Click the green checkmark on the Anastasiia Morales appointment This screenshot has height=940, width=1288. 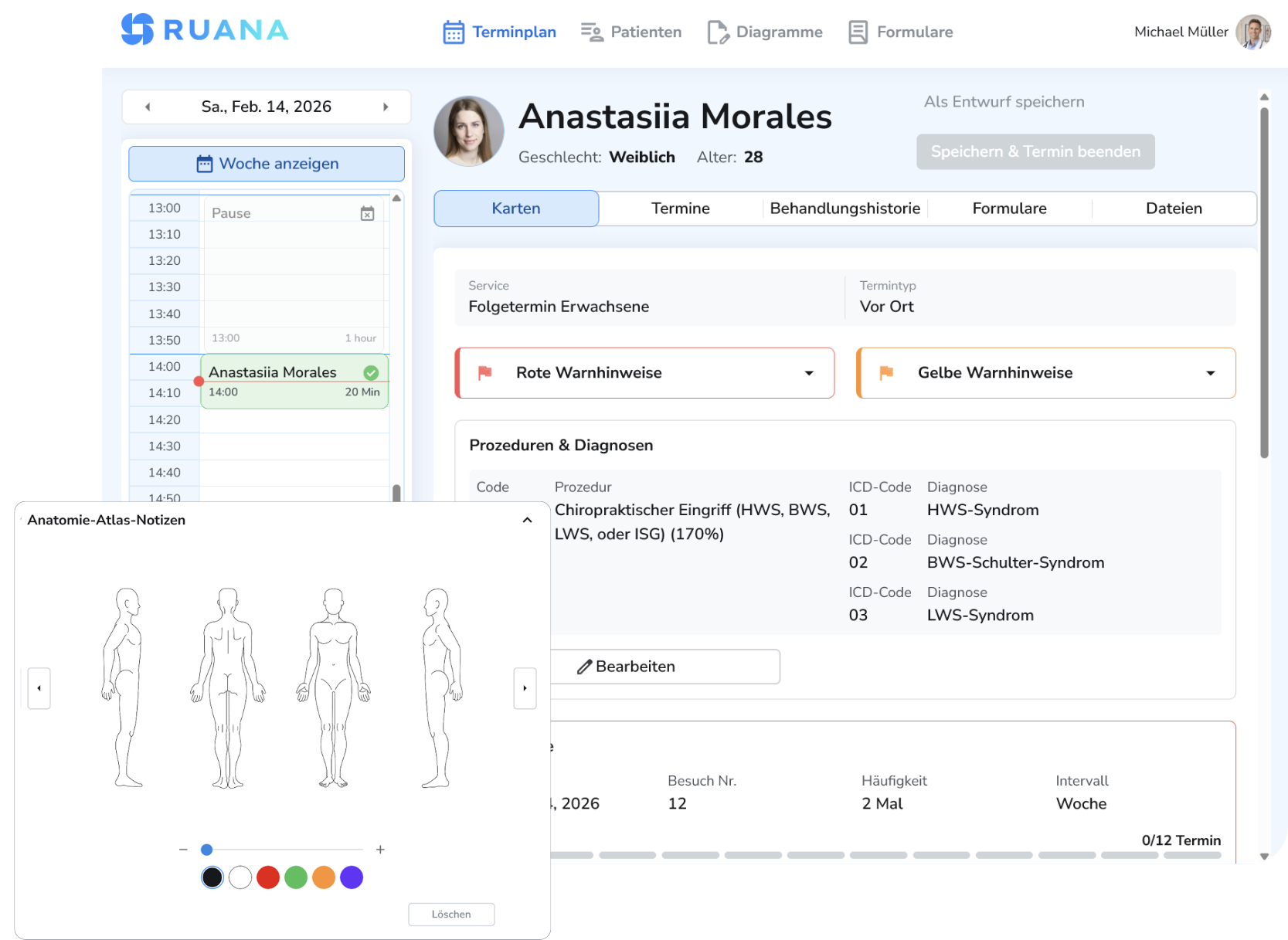tap(371, 372)
